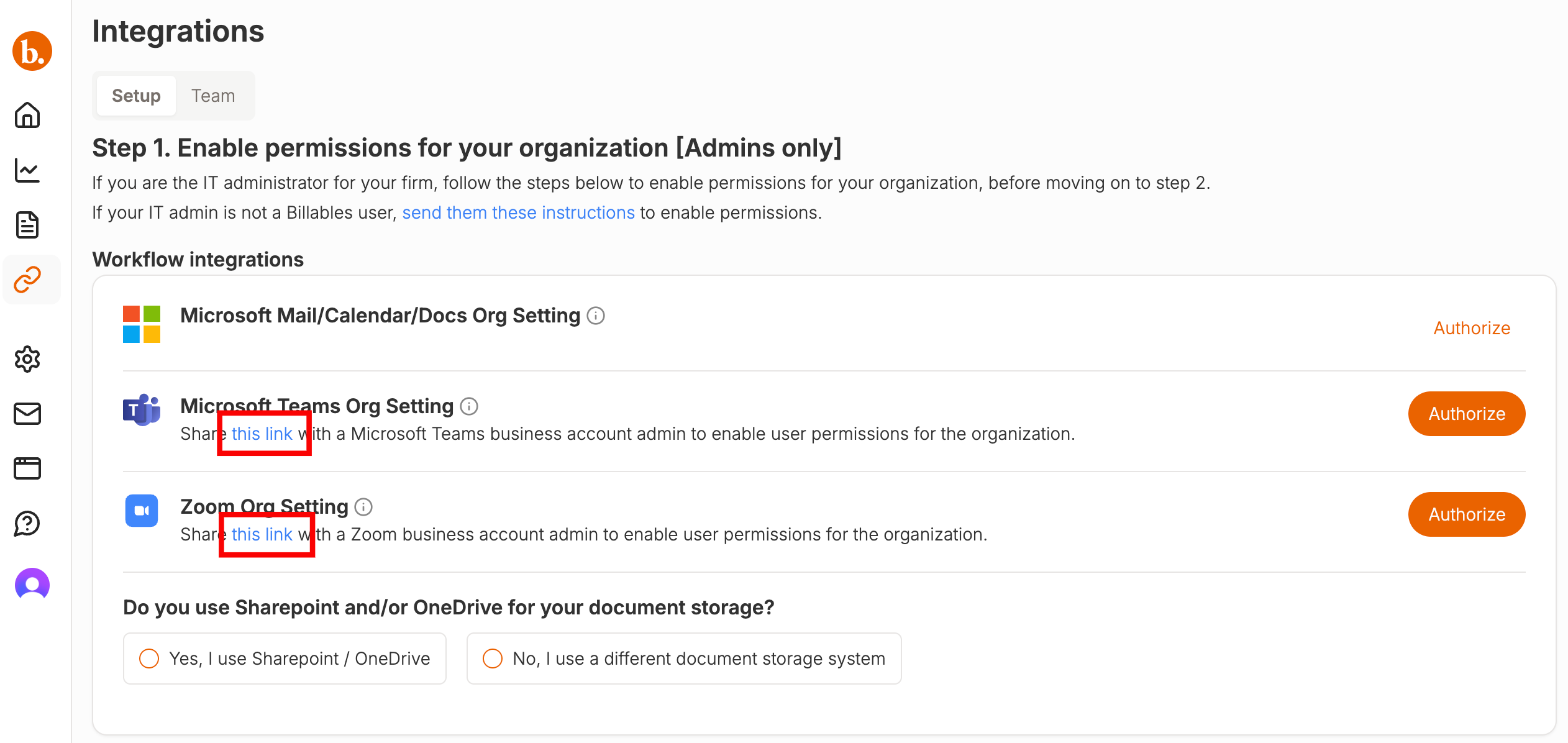Open the analytics chart sidebar icon

[x=27, y=170]
